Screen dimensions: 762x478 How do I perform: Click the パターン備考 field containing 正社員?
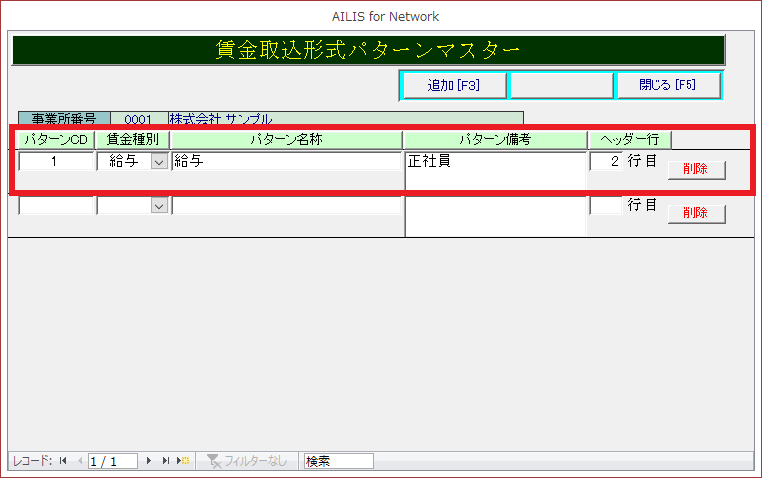[495, 168]
